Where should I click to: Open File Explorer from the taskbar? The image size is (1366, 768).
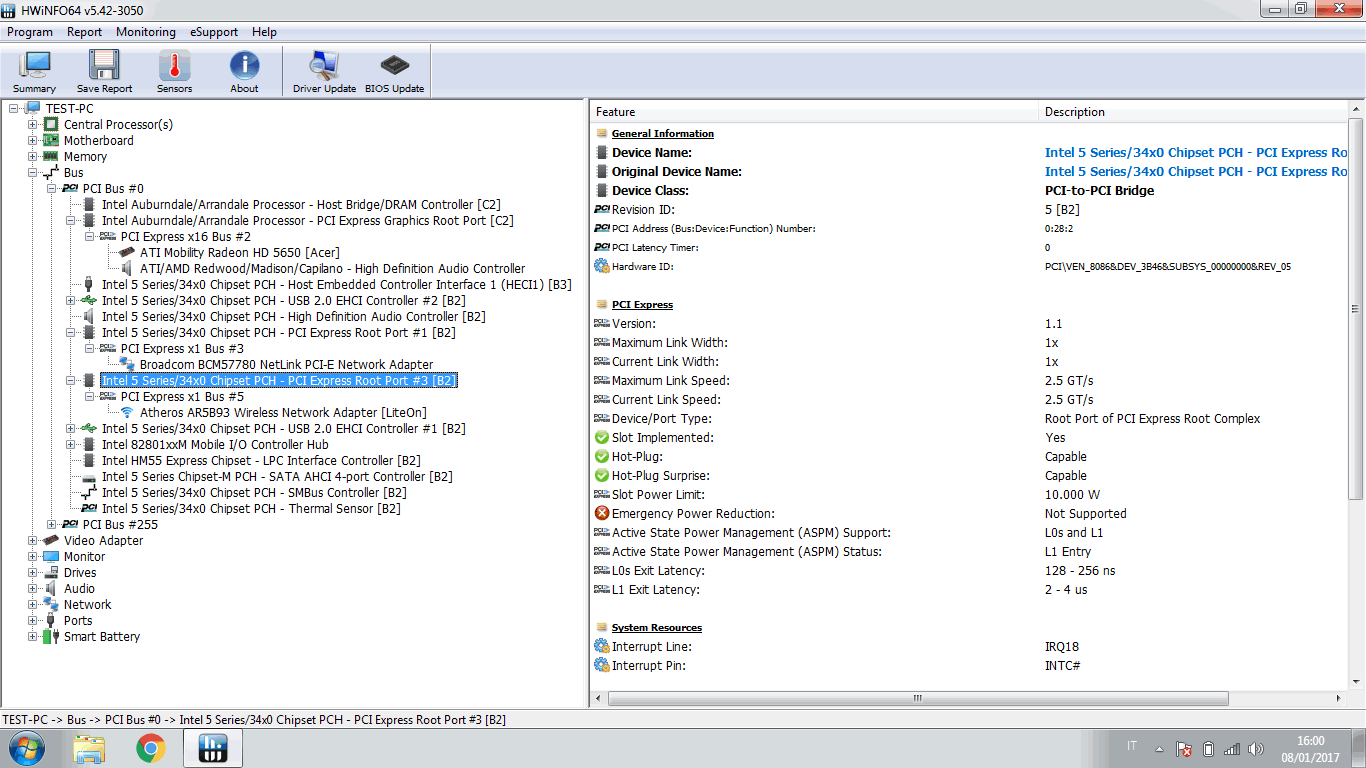pos(89,748)
